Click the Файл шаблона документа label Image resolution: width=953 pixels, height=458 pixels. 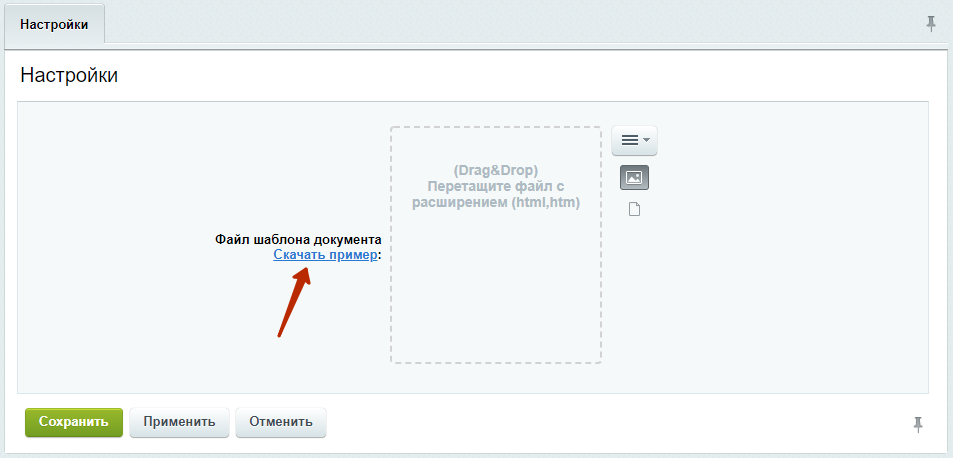point(298,239)
